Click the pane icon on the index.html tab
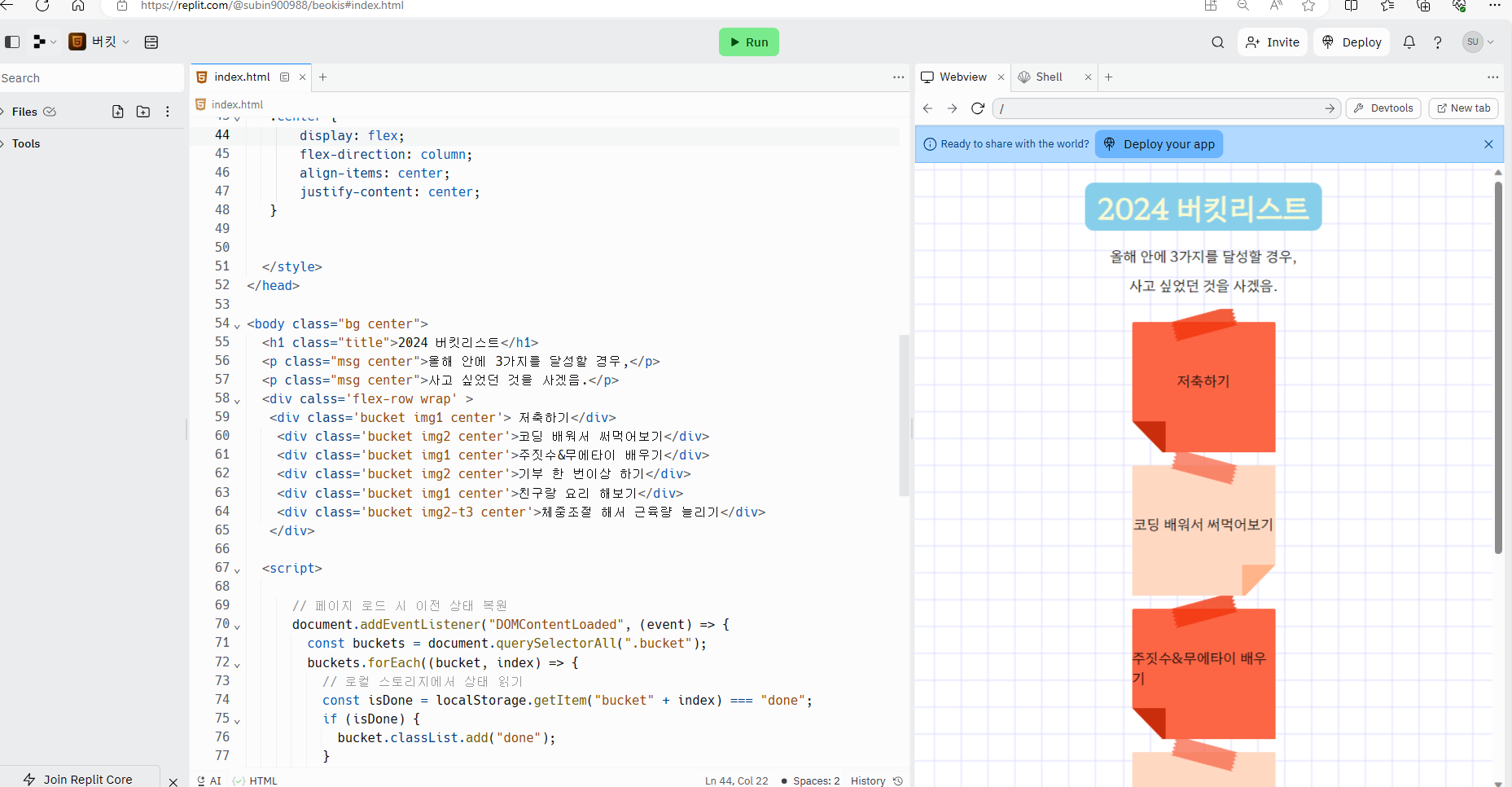1512x787 pixels. point(285,77)
